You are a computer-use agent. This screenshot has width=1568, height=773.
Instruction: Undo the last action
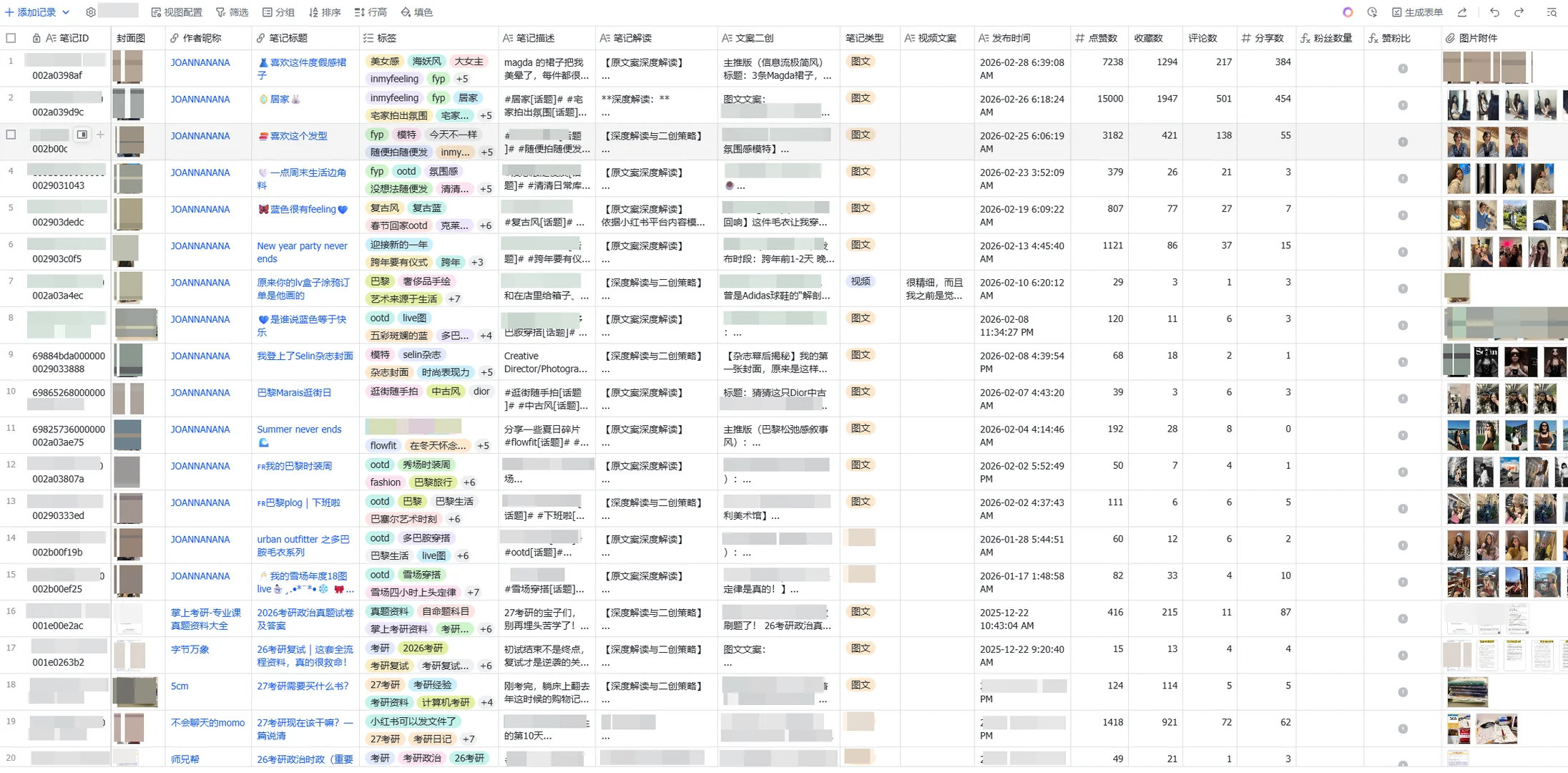[x=1494, y=12]
